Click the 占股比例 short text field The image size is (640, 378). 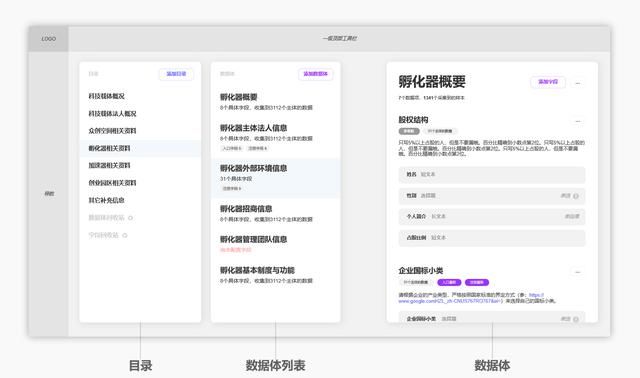pos(492,238)
